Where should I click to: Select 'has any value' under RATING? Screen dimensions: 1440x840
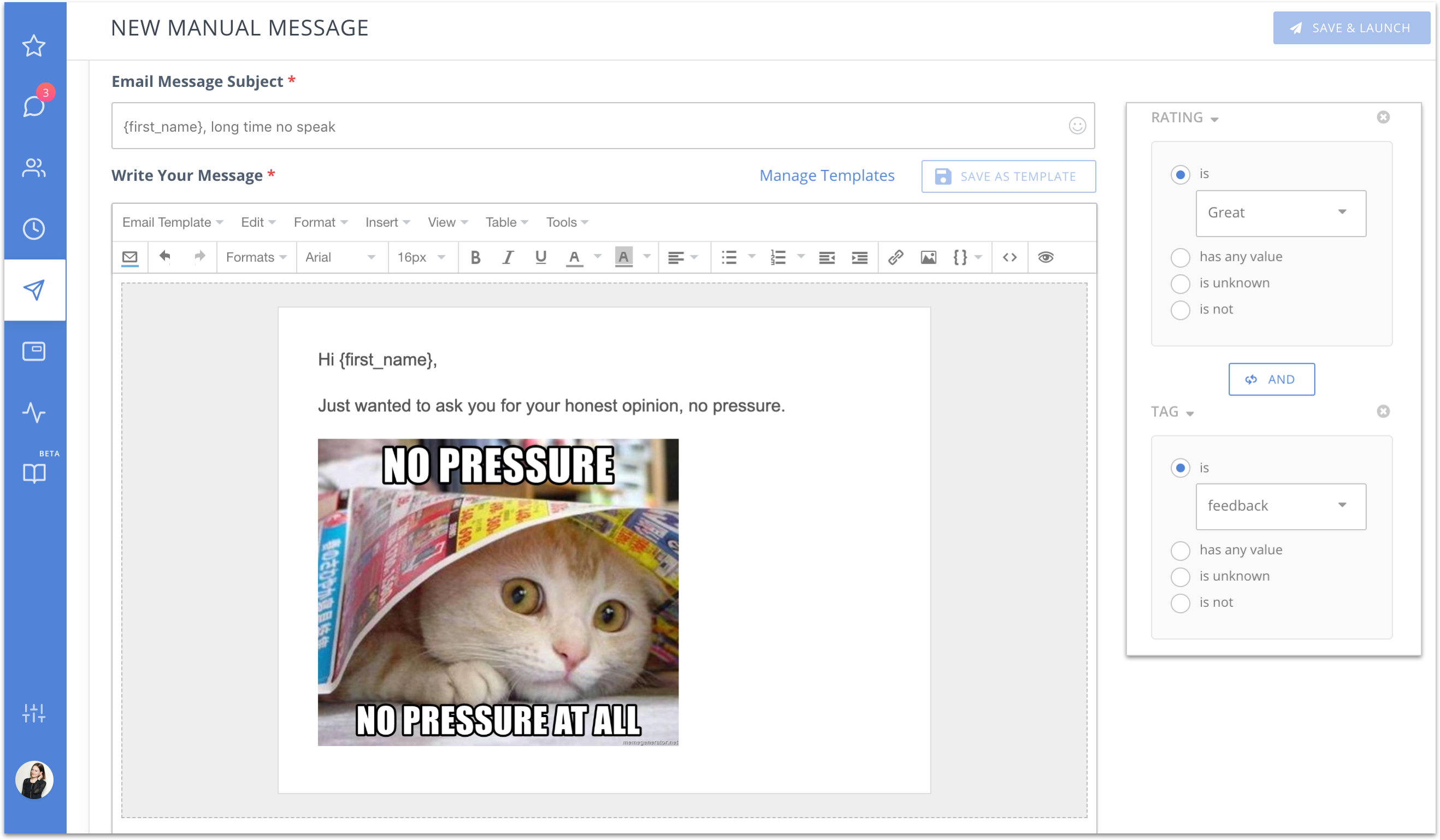pyautogui.click(x=1180, y=257)
